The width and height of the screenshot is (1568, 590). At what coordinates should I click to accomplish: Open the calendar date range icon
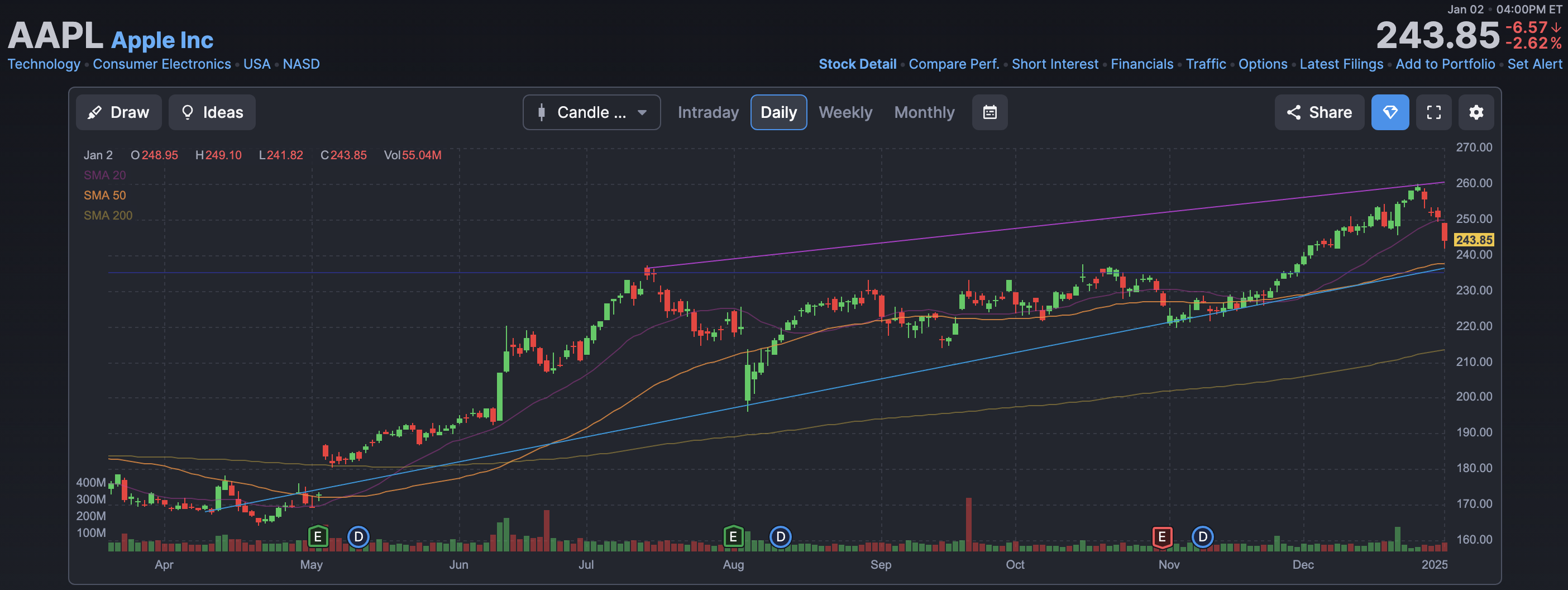point(989,112)
